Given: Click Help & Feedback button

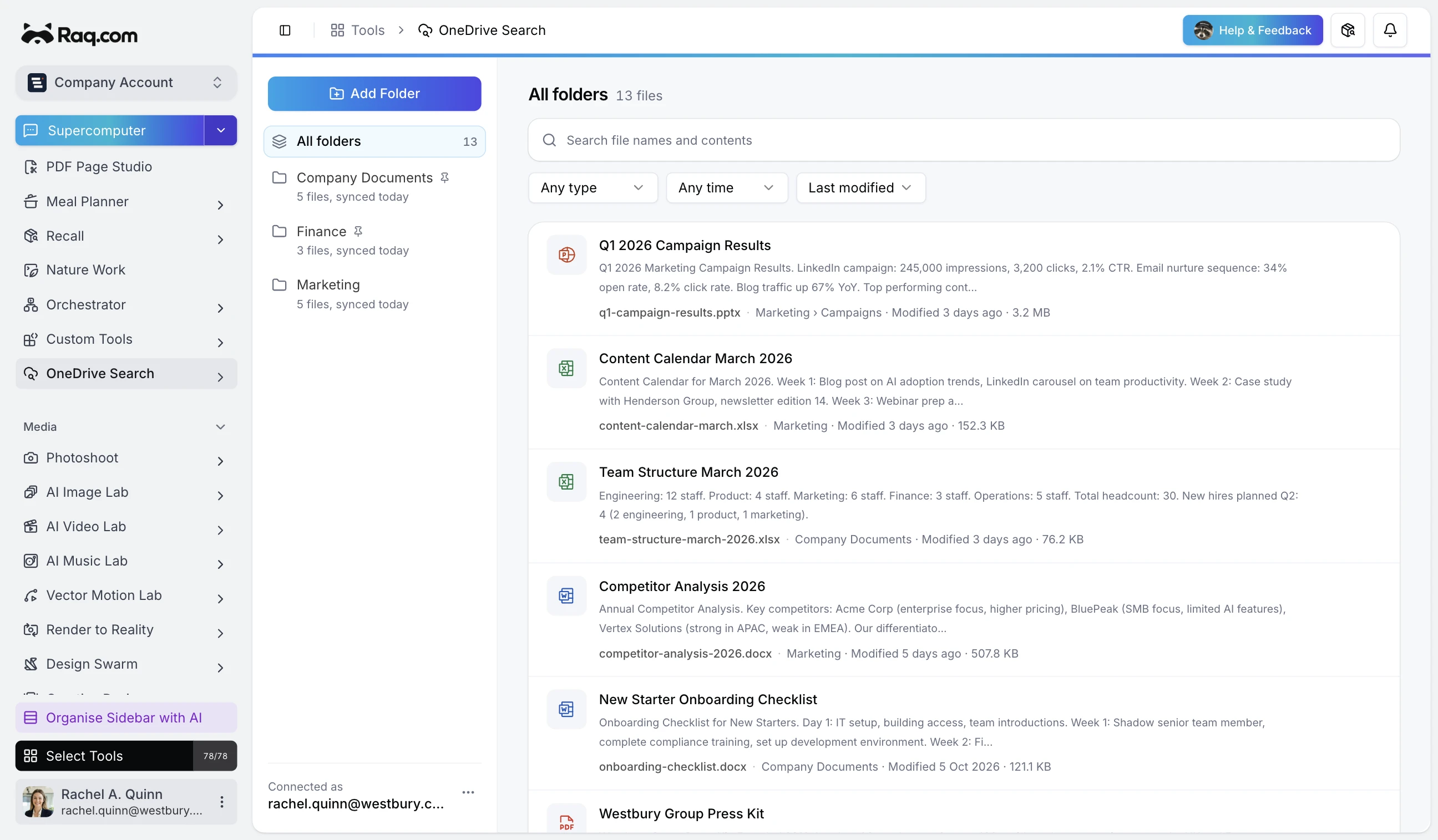Looking at the screenshot, I should pos(1252,30).
